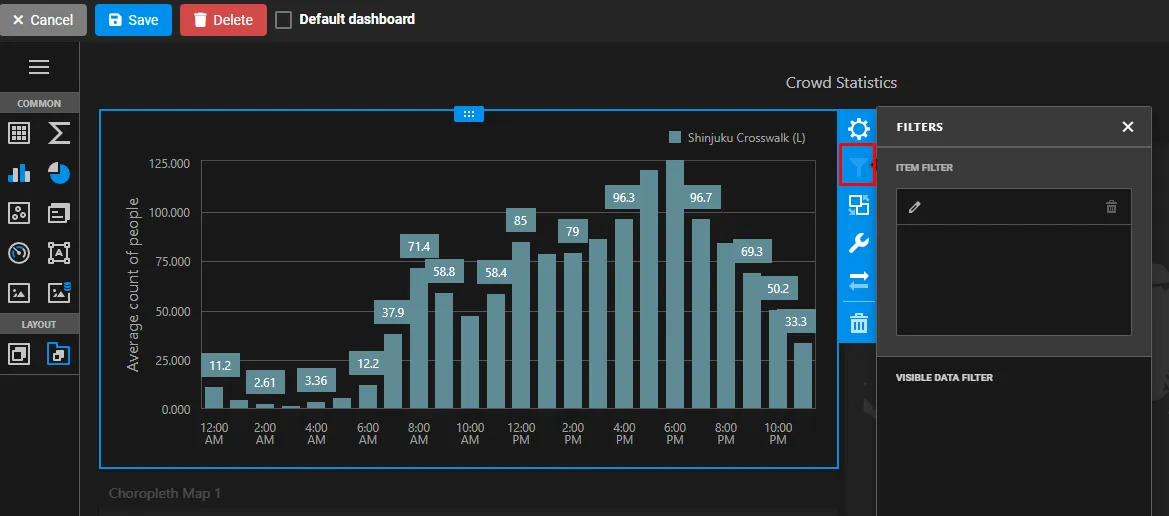Click the 10:00 PM axis label
The image size is (1169, 516).
coord(778,434)
